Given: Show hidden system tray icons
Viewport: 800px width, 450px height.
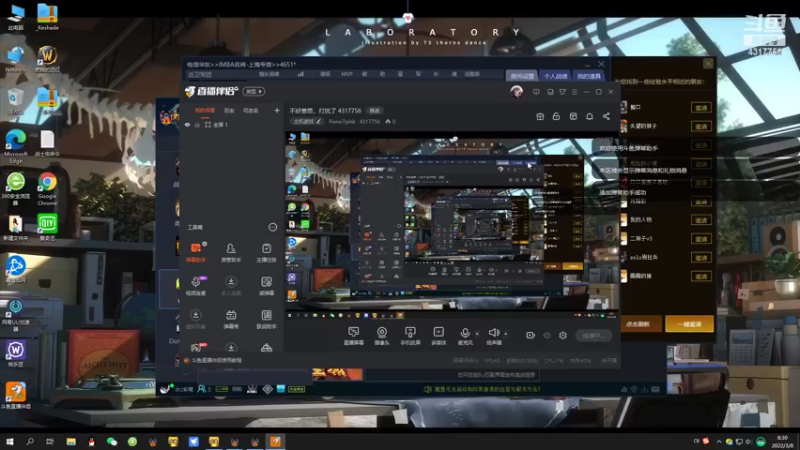Looking at the screenshot, I should click(x=719, y=442).
